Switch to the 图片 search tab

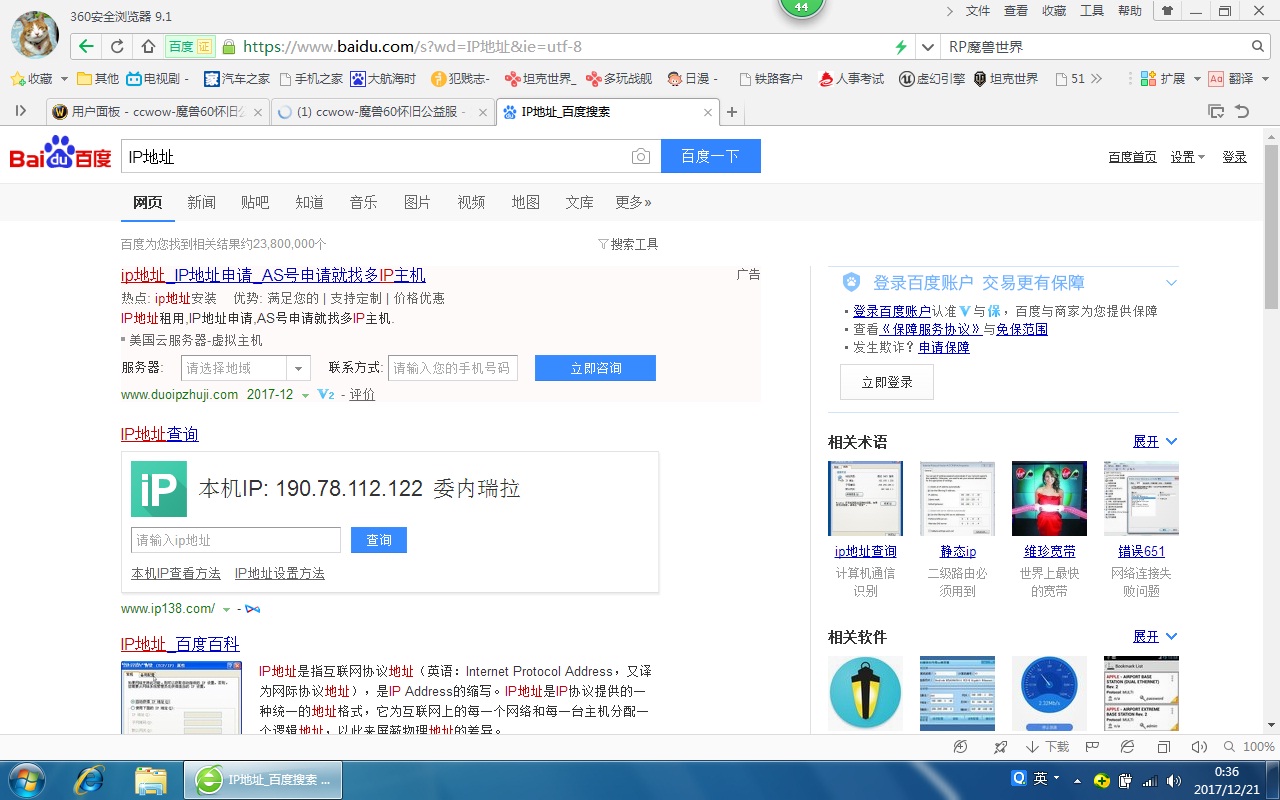pyautogui.click(x=417, y=202)
